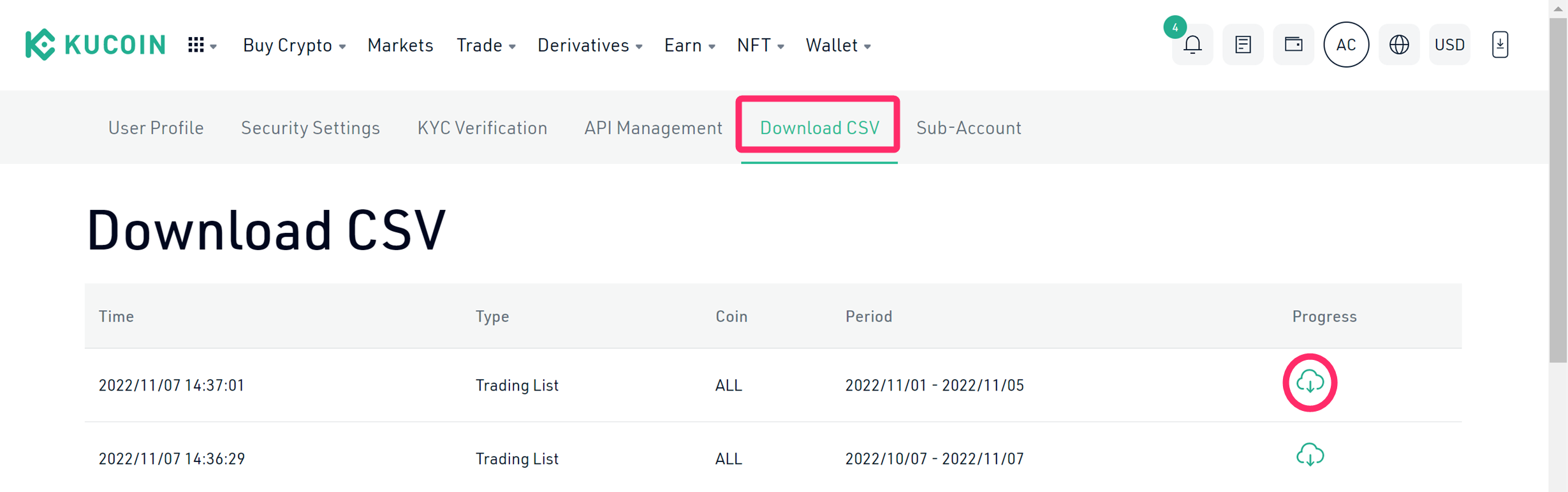1568x492 pixels.
Task: Download CSV for period 2022/10/07 - 2022/11/07
Action: (x=1310, y=455)
